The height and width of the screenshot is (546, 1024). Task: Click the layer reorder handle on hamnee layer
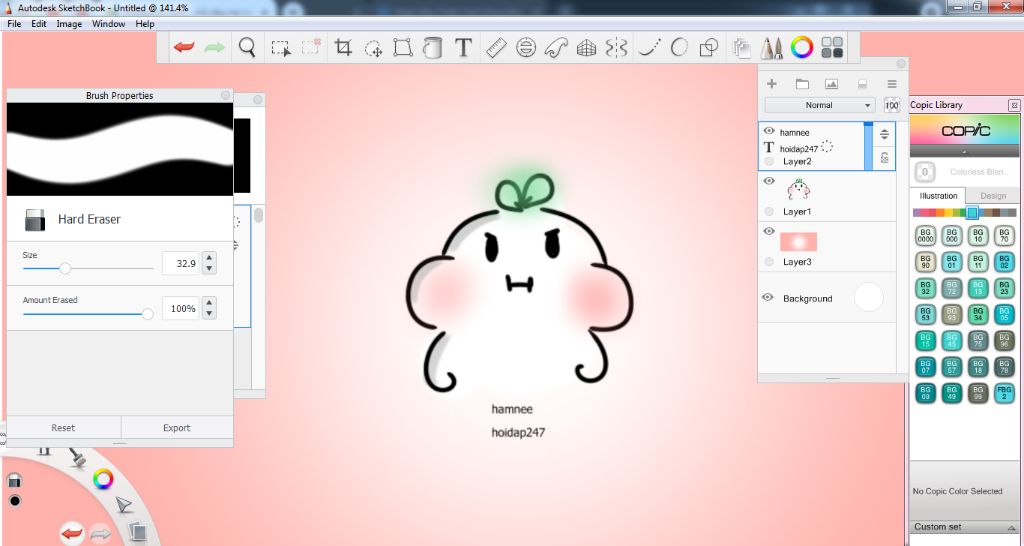(884, 135)
